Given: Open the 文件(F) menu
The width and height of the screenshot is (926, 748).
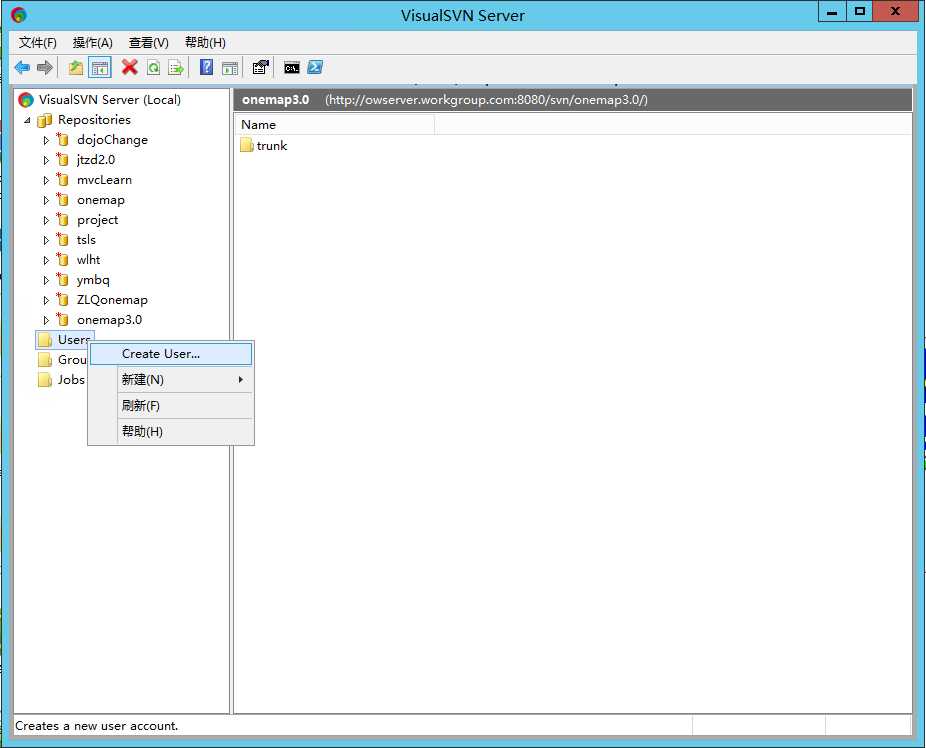Looking at the screenshot, I should (x=37, y=43).
